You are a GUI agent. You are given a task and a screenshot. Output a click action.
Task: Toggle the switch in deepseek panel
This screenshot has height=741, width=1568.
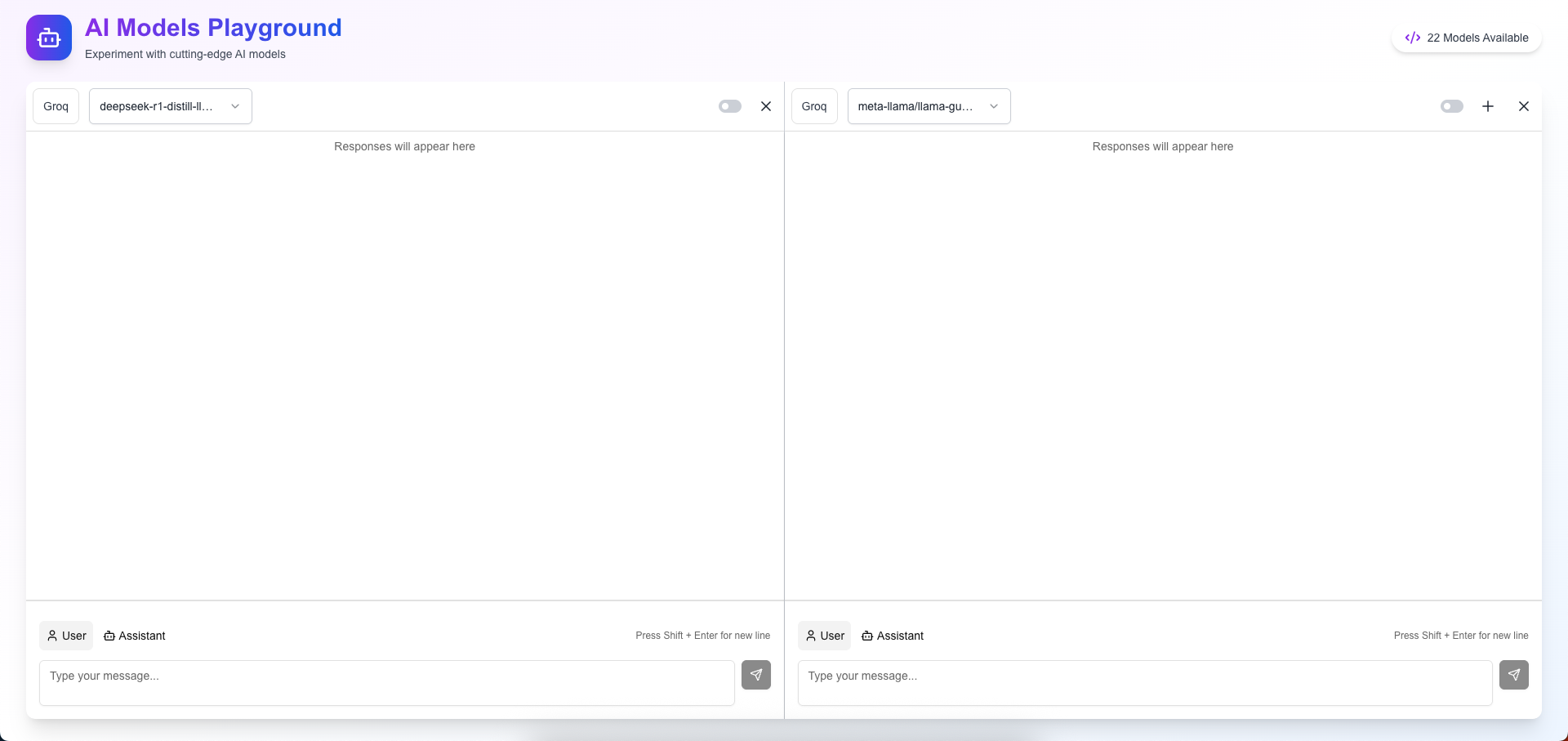tap(729, 106)
